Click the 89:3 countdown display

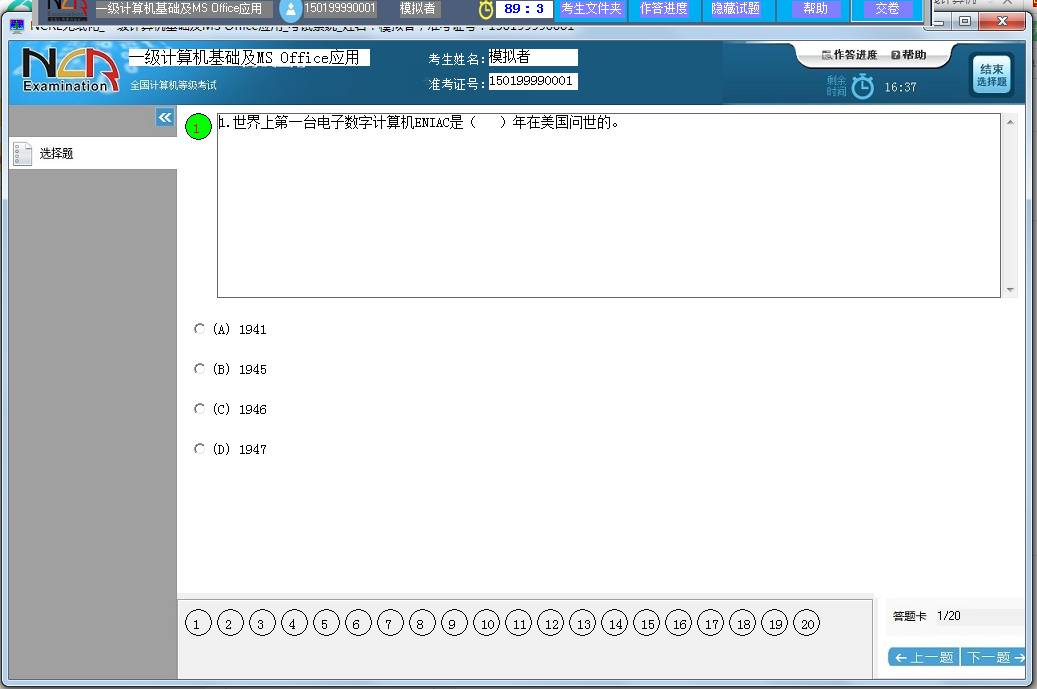pos(524,9)
